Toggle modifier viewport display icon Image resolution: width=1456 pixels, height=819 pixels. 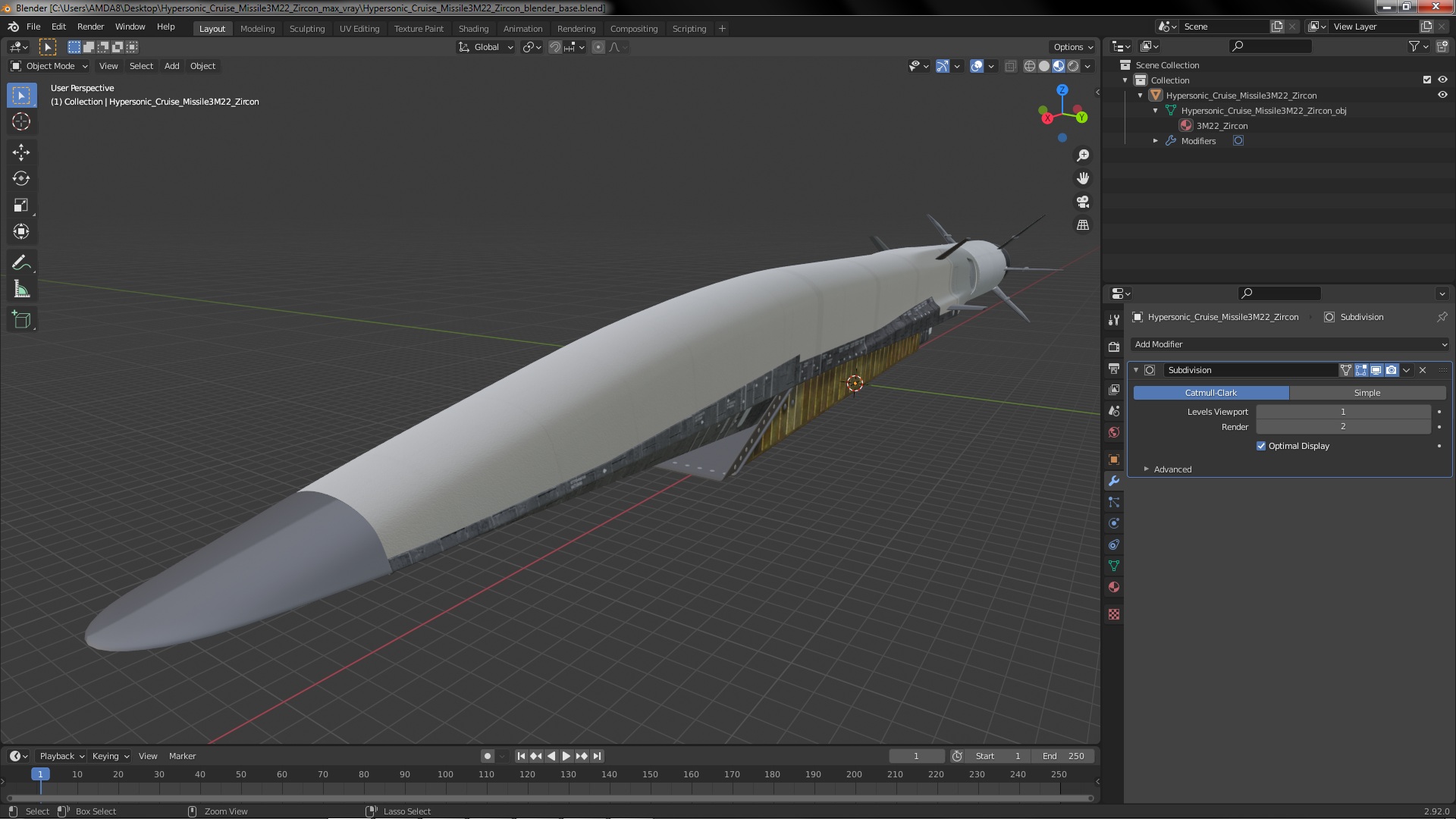[x=1376, y=370]
